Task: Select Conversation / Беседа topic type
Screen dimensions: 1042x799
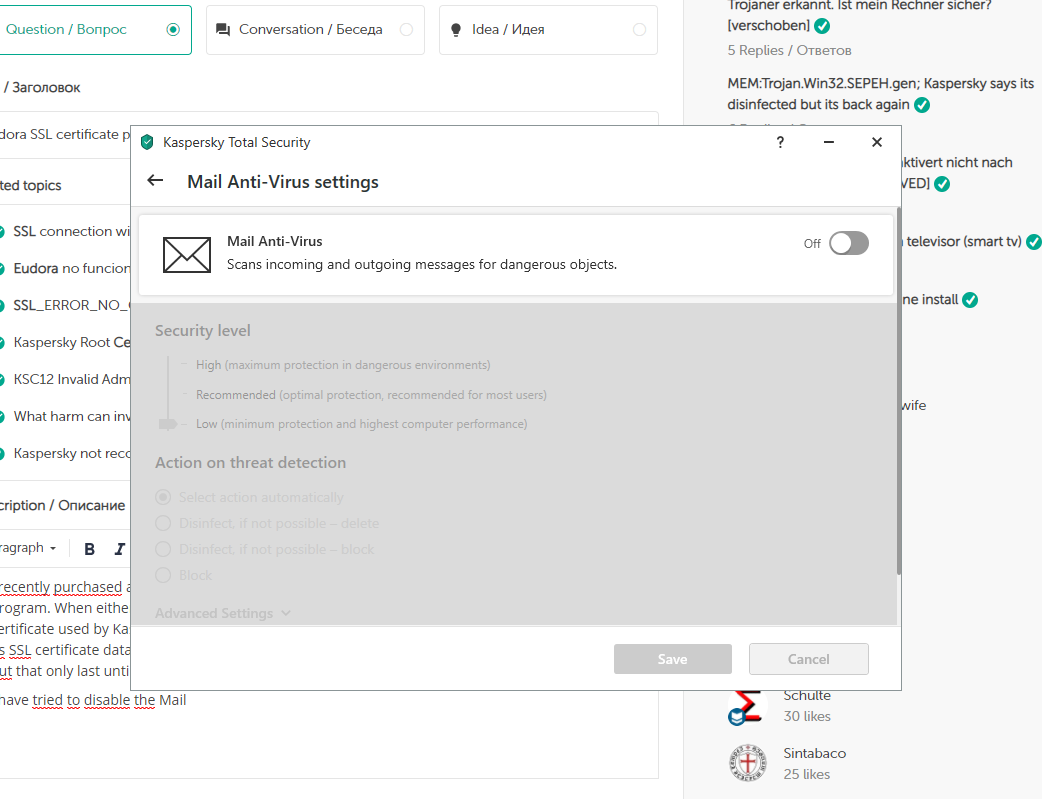Action: pos(315,29)
